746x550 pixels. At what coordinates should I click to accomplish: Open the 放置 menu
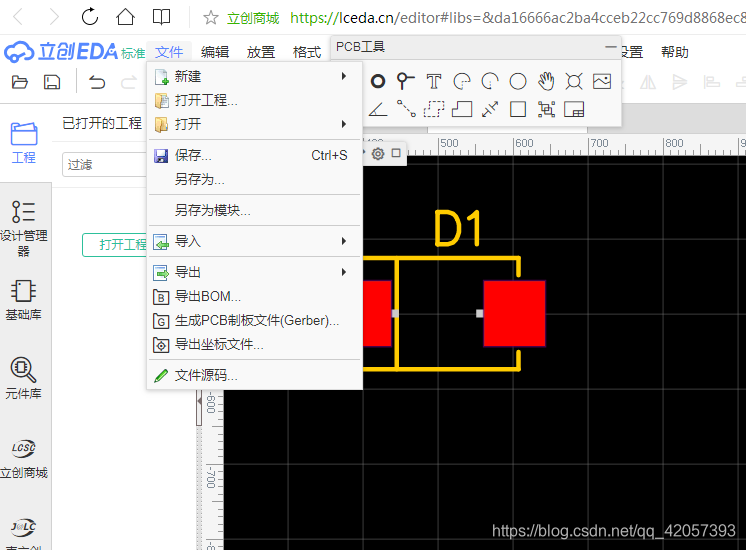[x=261, y=52]
